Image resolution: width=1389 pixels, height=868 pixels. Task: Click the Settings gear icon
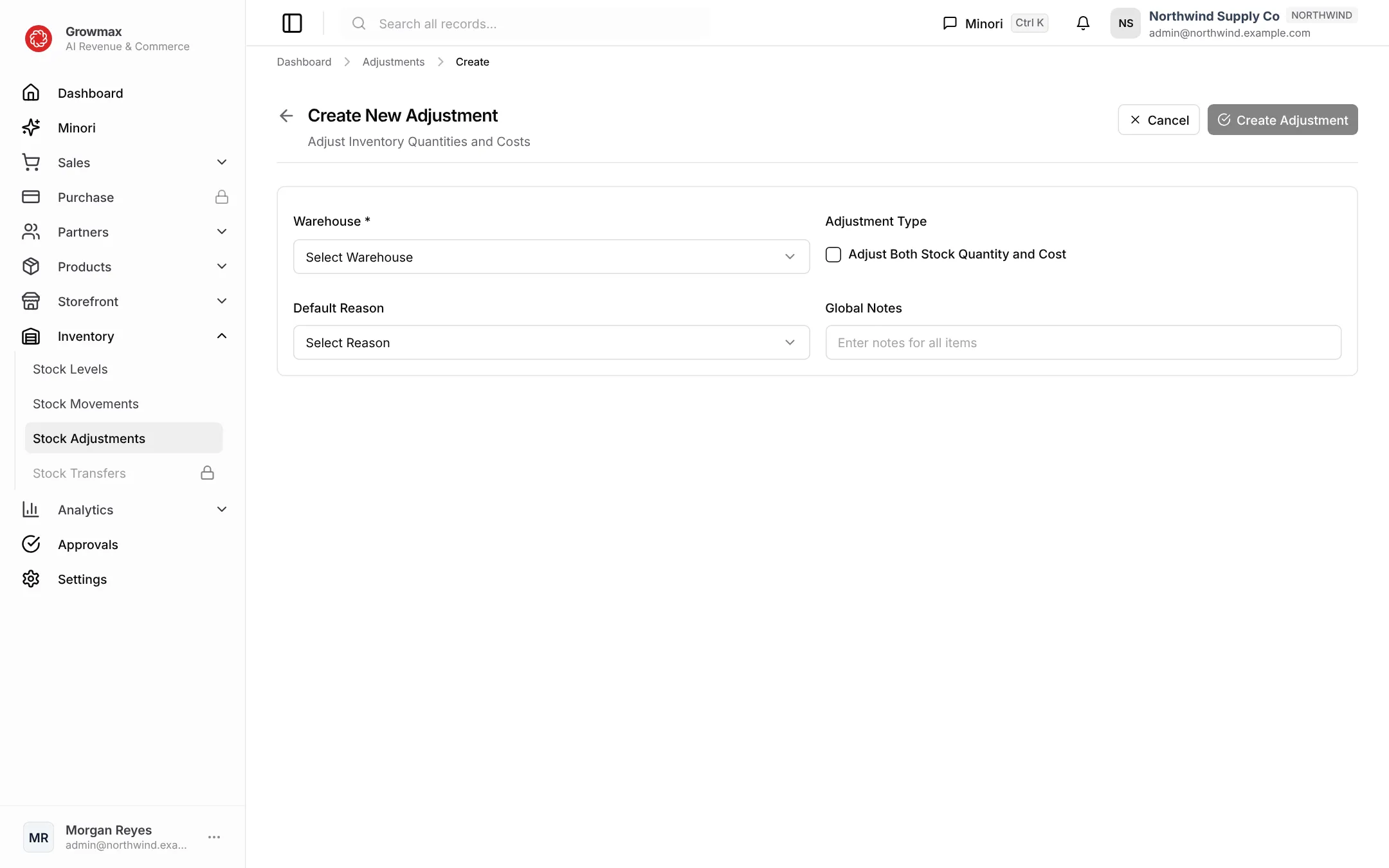pos(31,579)
